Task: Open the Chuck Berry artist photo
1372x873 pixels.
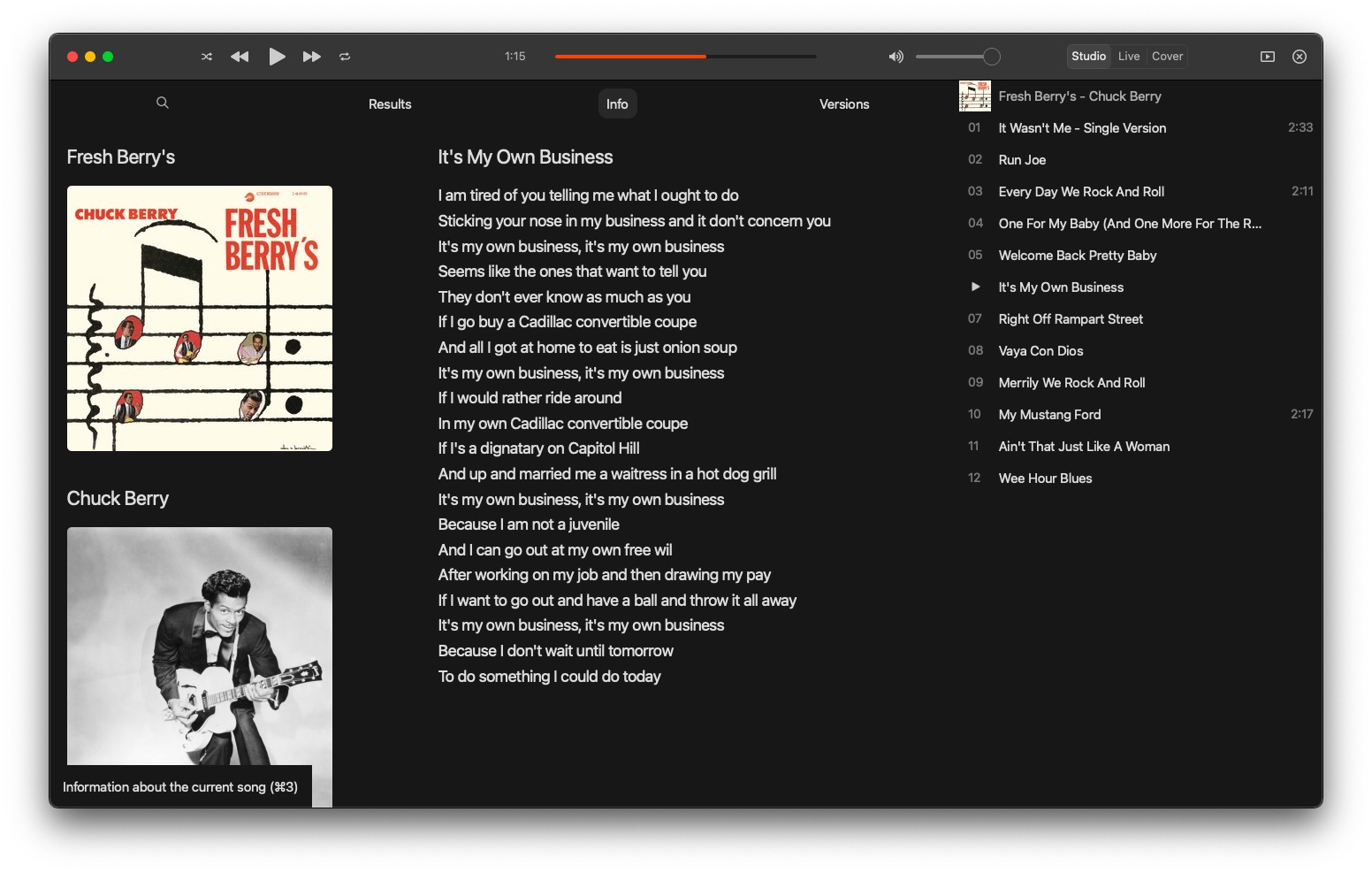Action: [200, 667]
